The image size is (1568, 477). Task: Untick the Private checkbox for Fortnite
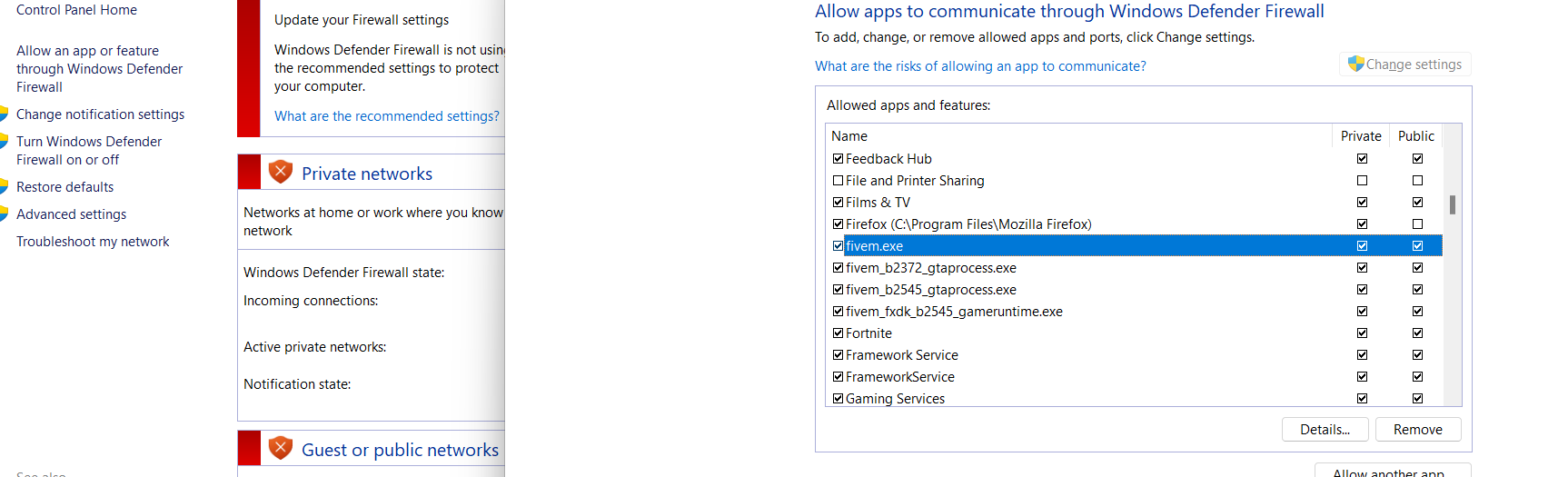(x=1362, y=333)
